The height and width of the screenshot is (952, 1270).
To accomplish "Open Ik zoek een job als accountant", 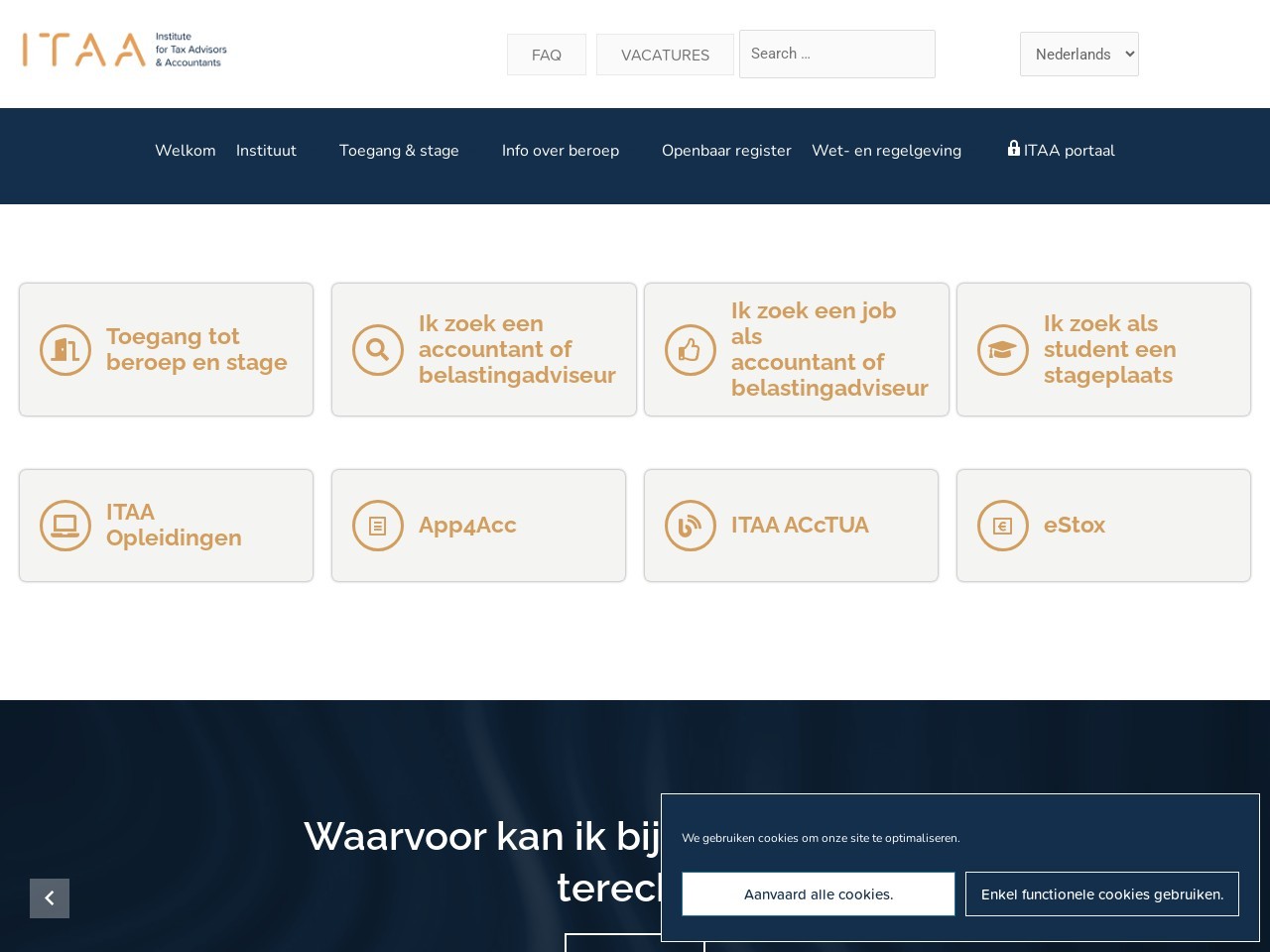I will 829,349.
